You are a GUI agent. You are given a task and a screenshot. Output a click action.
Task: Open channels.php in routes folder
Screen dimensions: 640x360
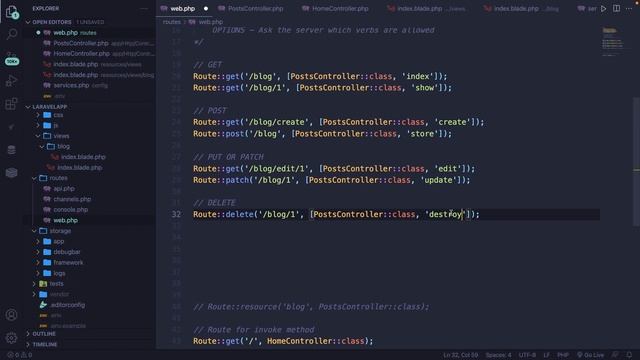(72, 199)
